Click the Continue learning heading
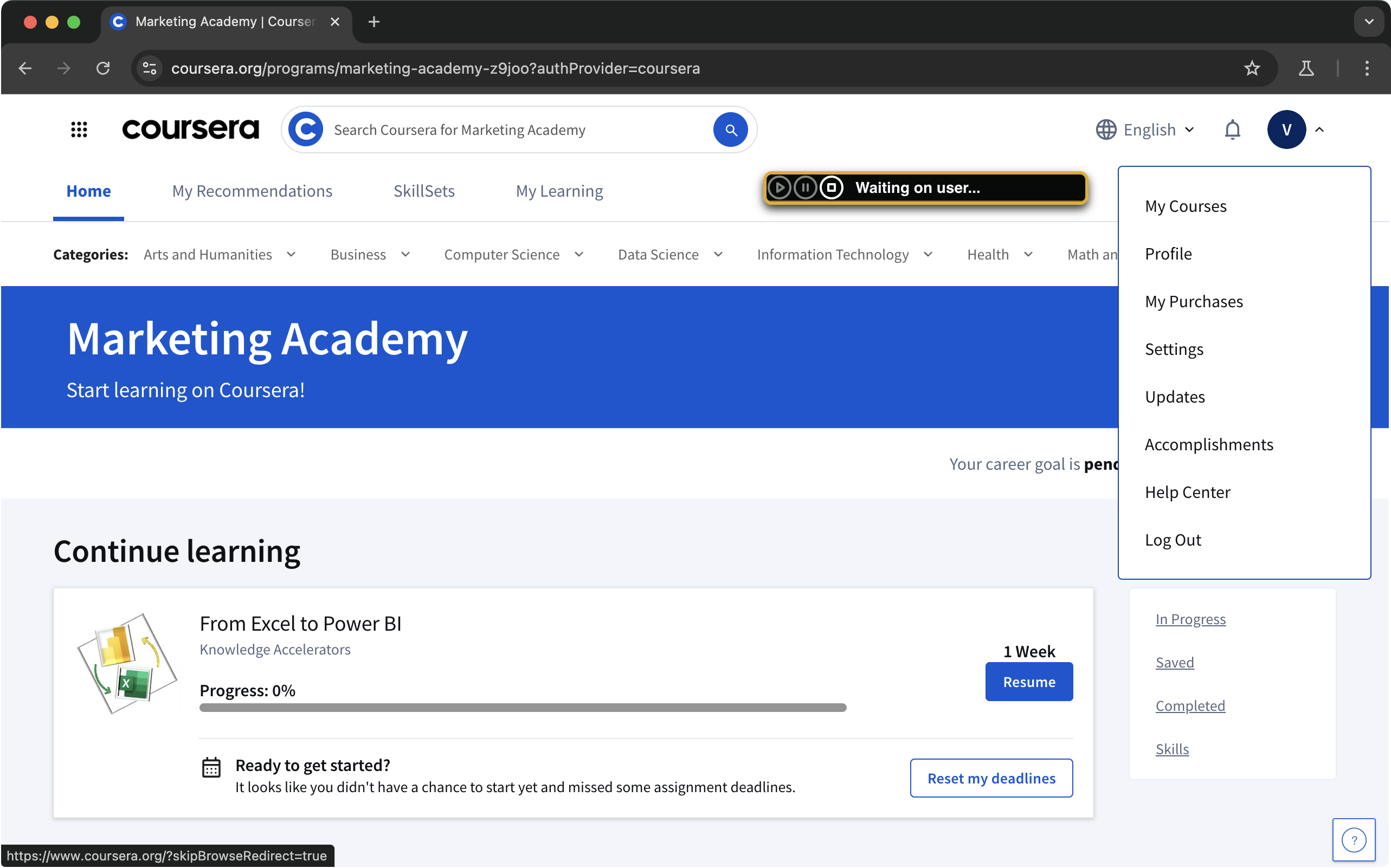This screenshot has height=868, width=1391. (176, 551)
